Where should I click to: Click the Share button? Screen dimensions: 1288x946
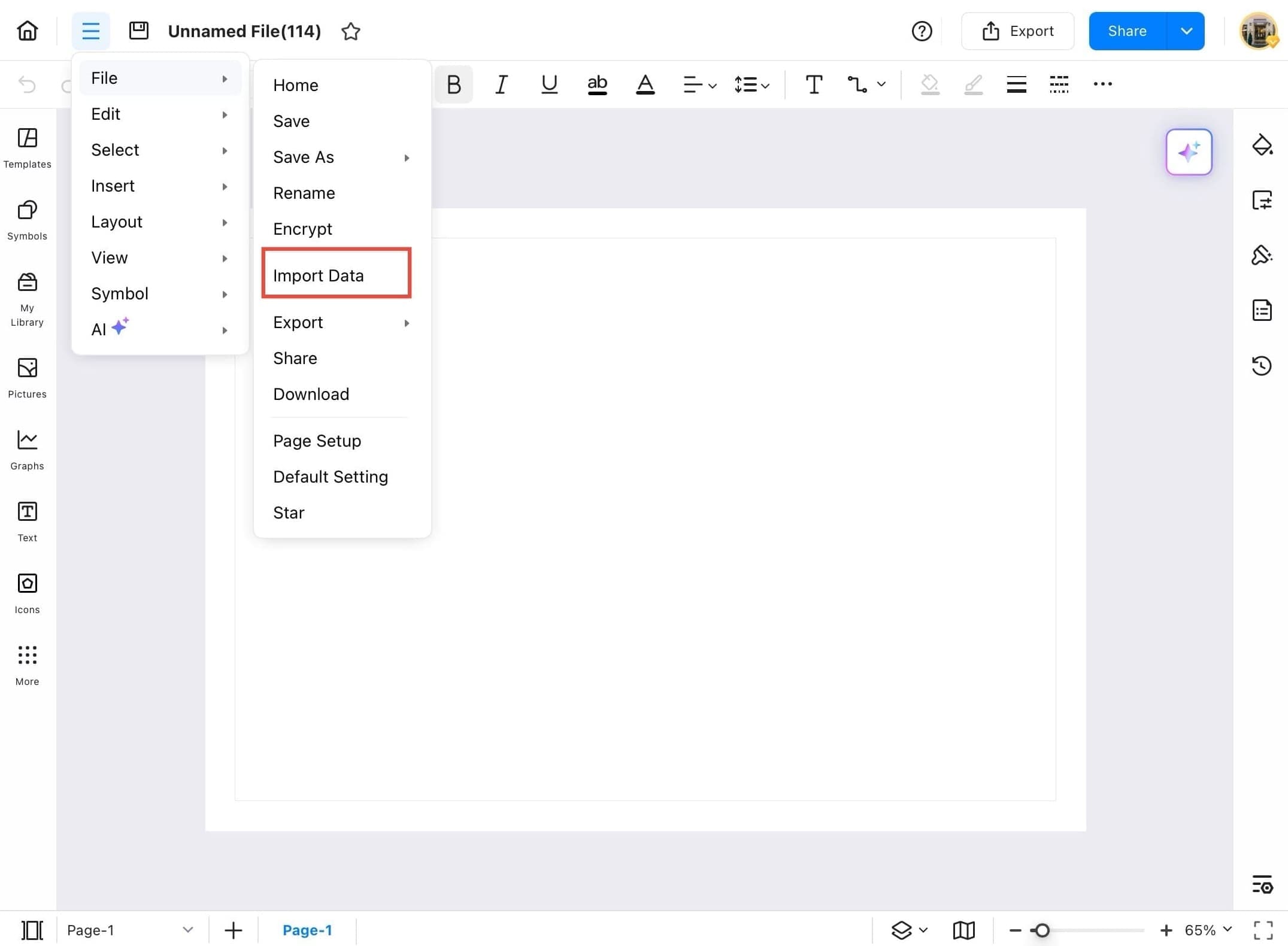(1126, 31)
